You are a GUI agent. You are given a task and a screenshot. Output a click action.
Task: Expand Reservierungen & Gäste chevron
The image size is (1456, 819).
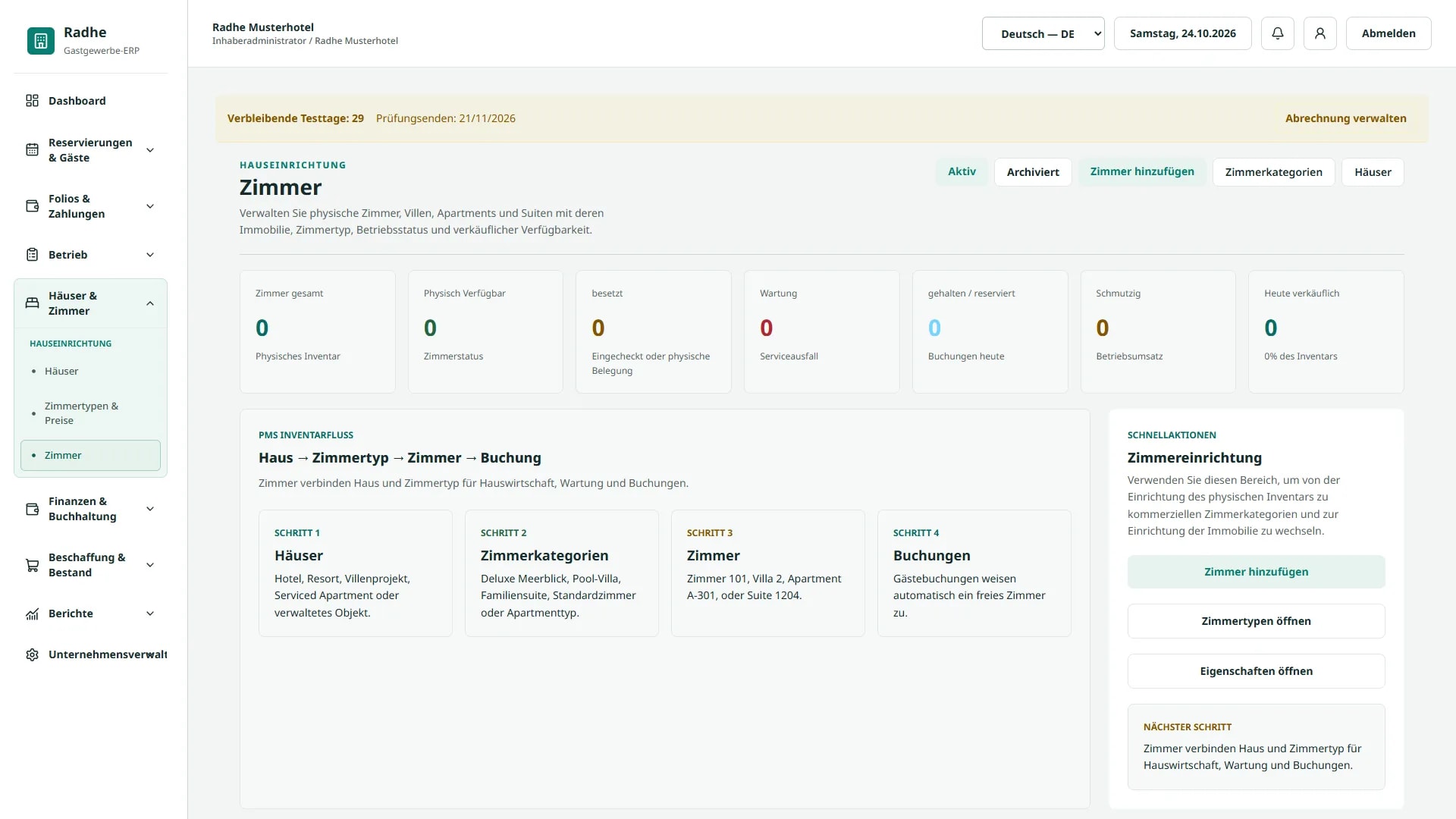click(150, 150)
